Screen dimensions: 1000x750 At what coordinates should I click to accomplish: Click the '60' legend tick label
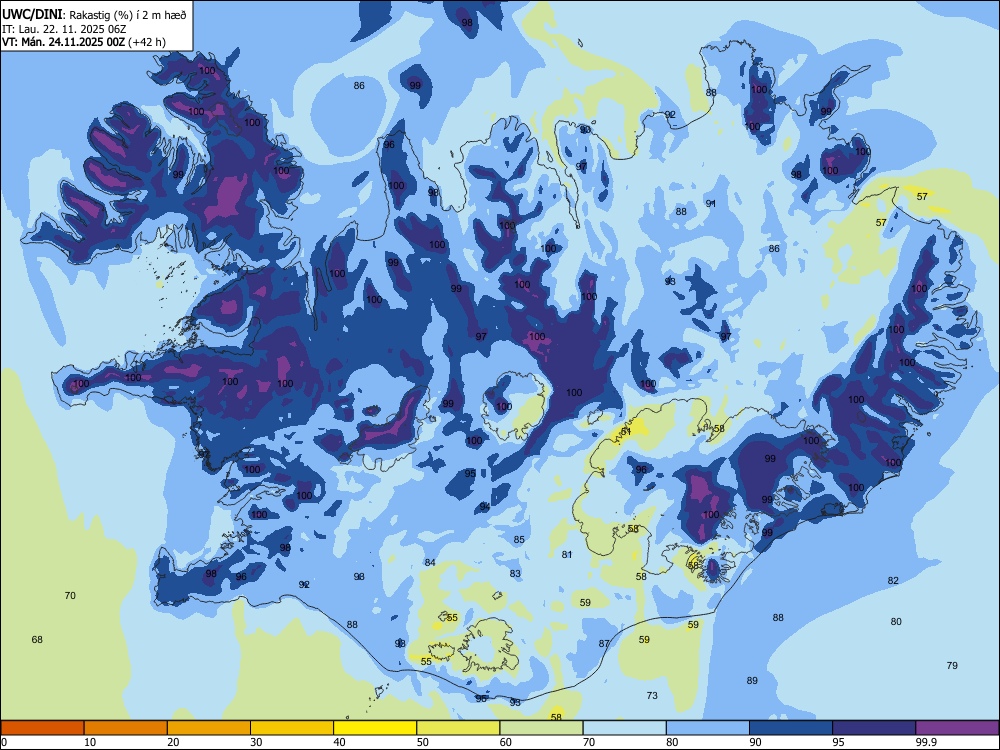pos(506,742)
